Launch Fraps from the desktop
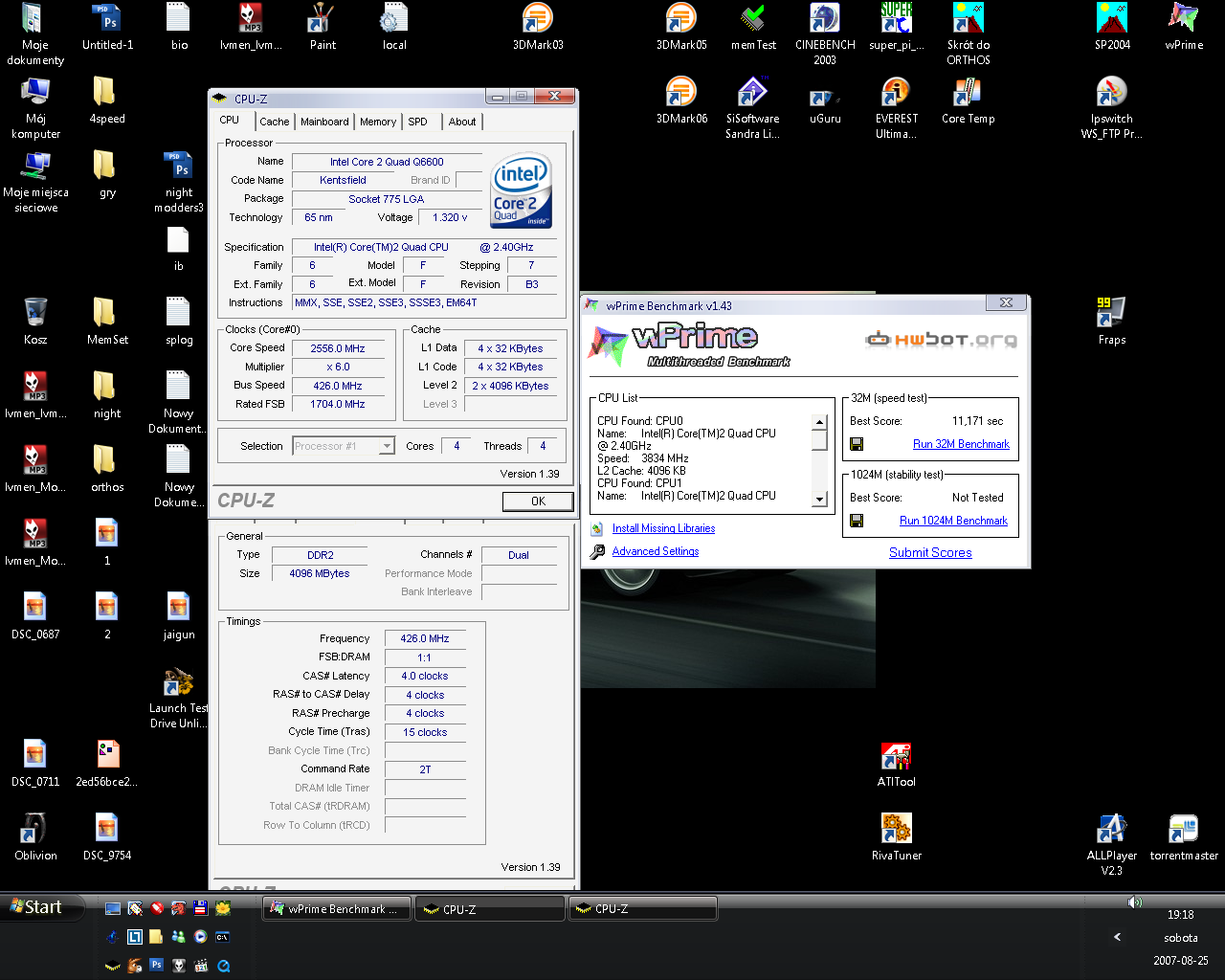This screenshot has height=980, width=1225. coord(1112,321)
